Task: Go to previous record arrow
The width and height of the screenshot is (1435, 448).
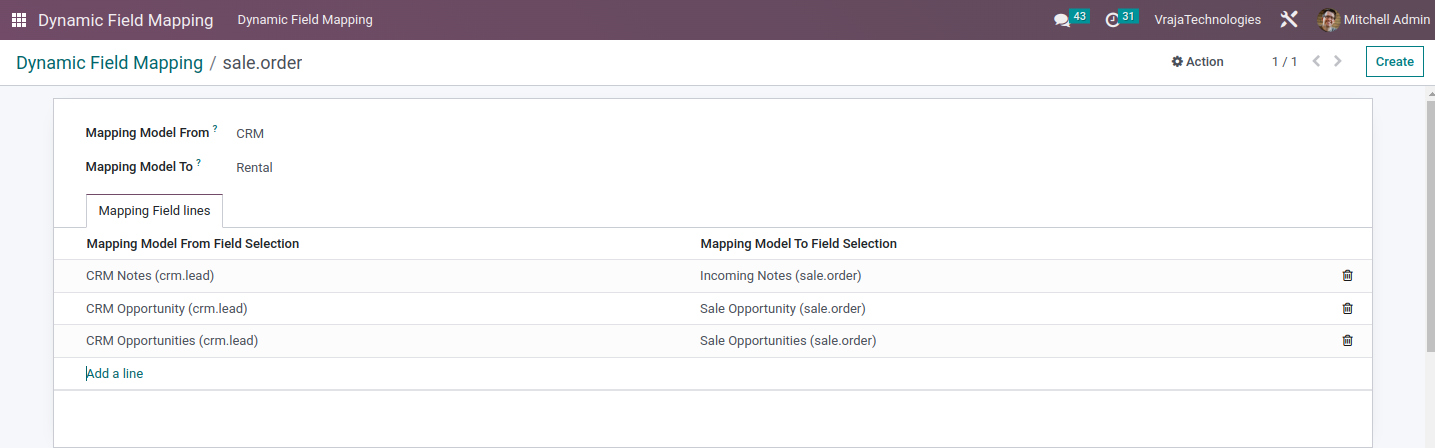Action: click(1316, 62)
